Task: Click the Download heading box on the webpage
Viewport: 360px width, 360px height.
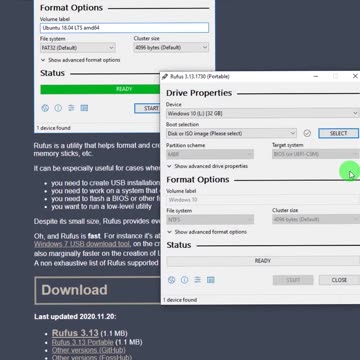Action: point(98,290)
